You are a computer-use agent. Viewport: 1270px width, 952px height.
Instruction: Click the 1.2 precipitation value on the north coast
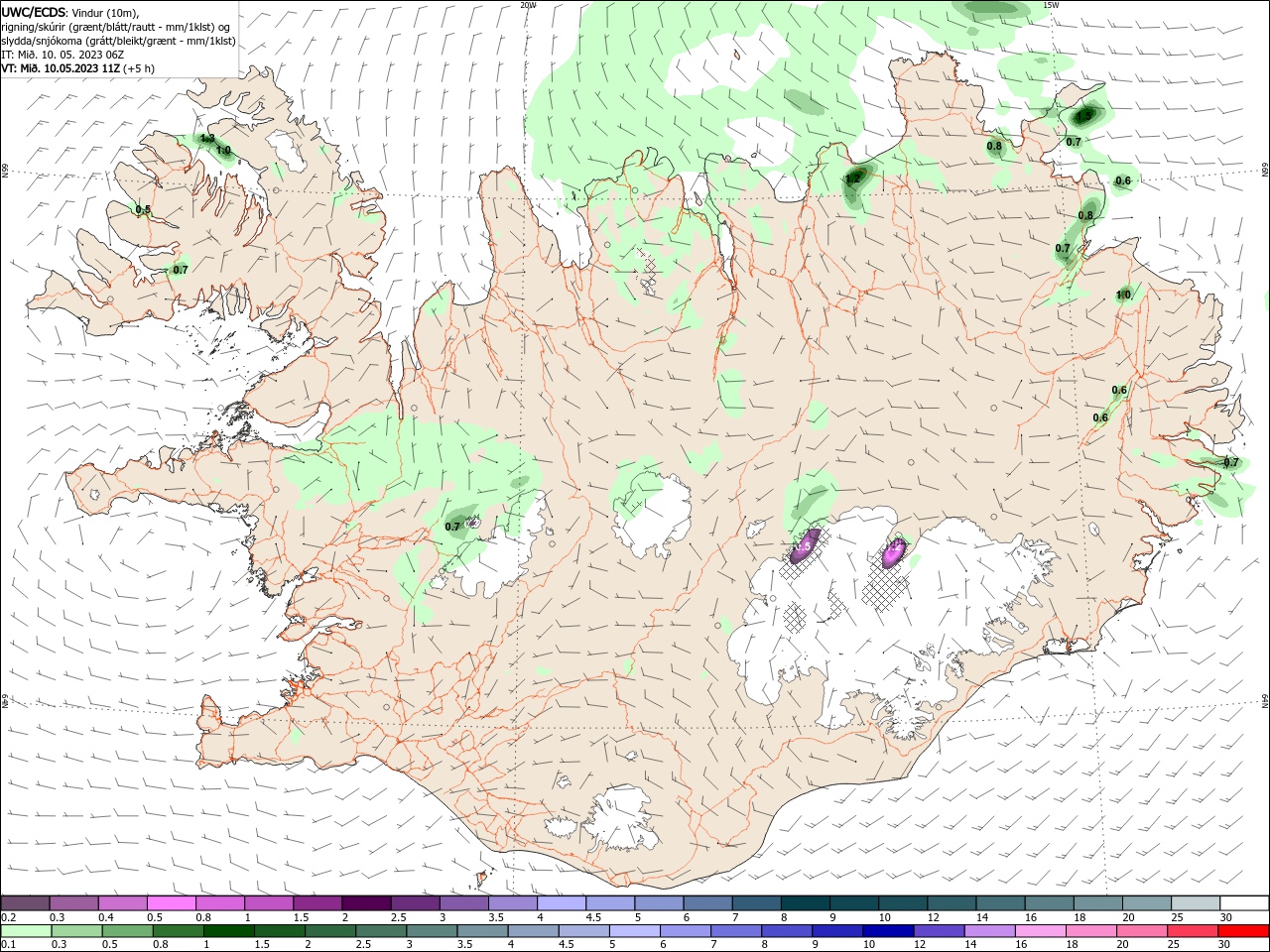click(x=853, y=179)
